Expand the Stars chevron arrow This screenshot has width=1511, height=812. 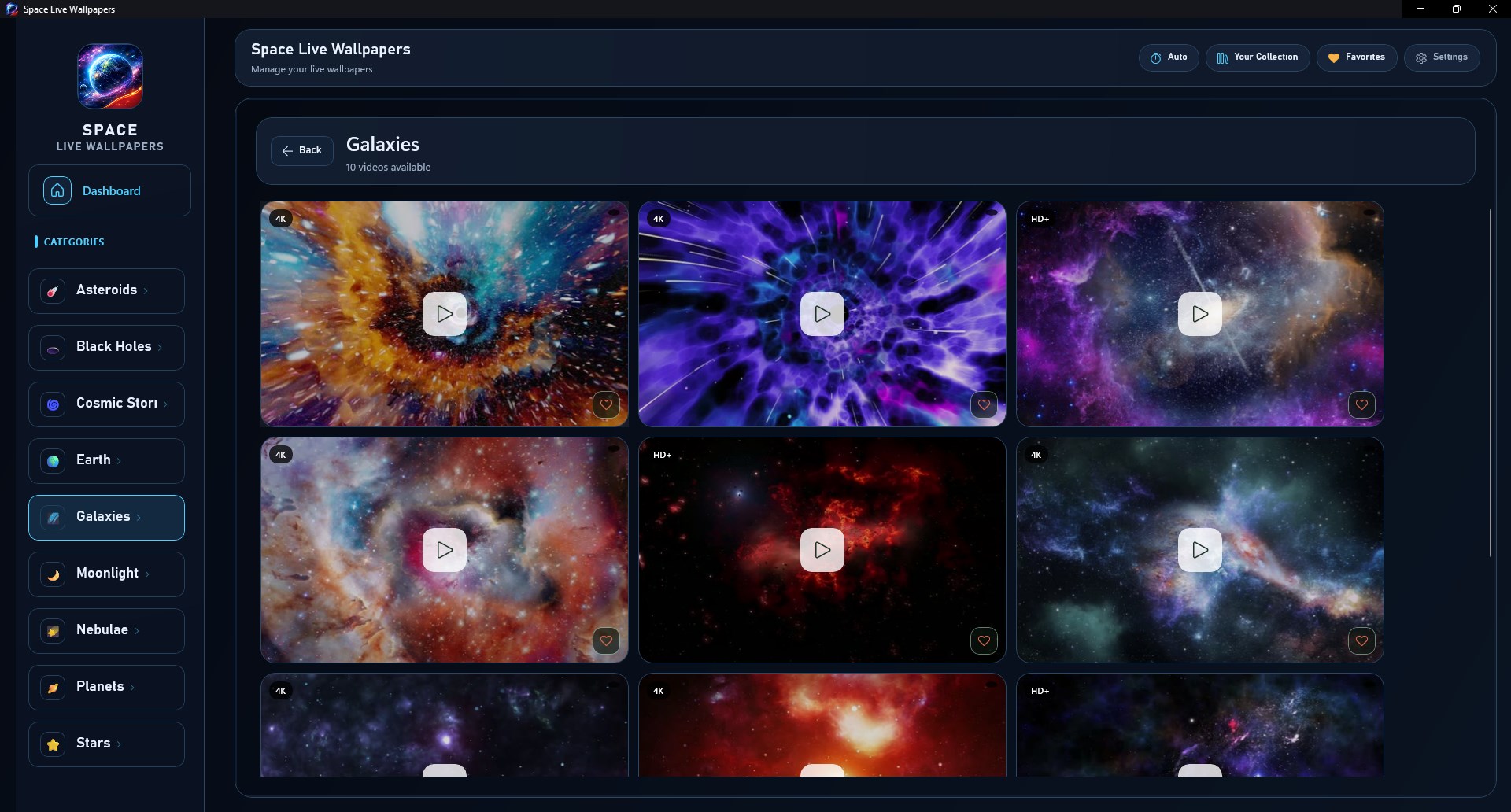[x=119, y=744]
